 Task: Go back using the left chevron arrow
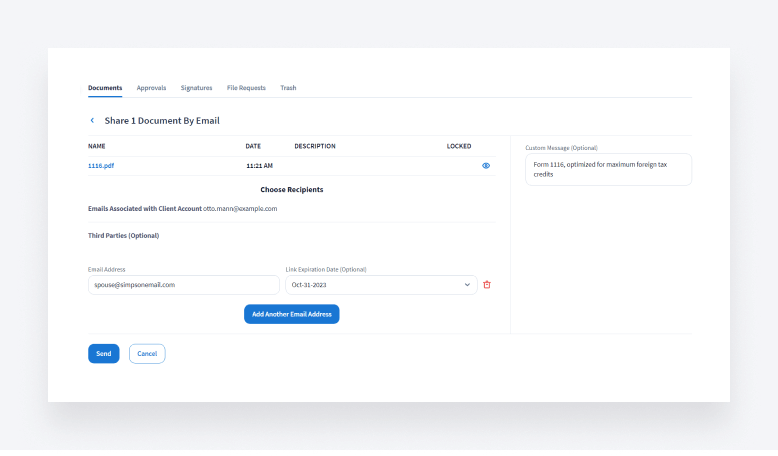(92, 121)
